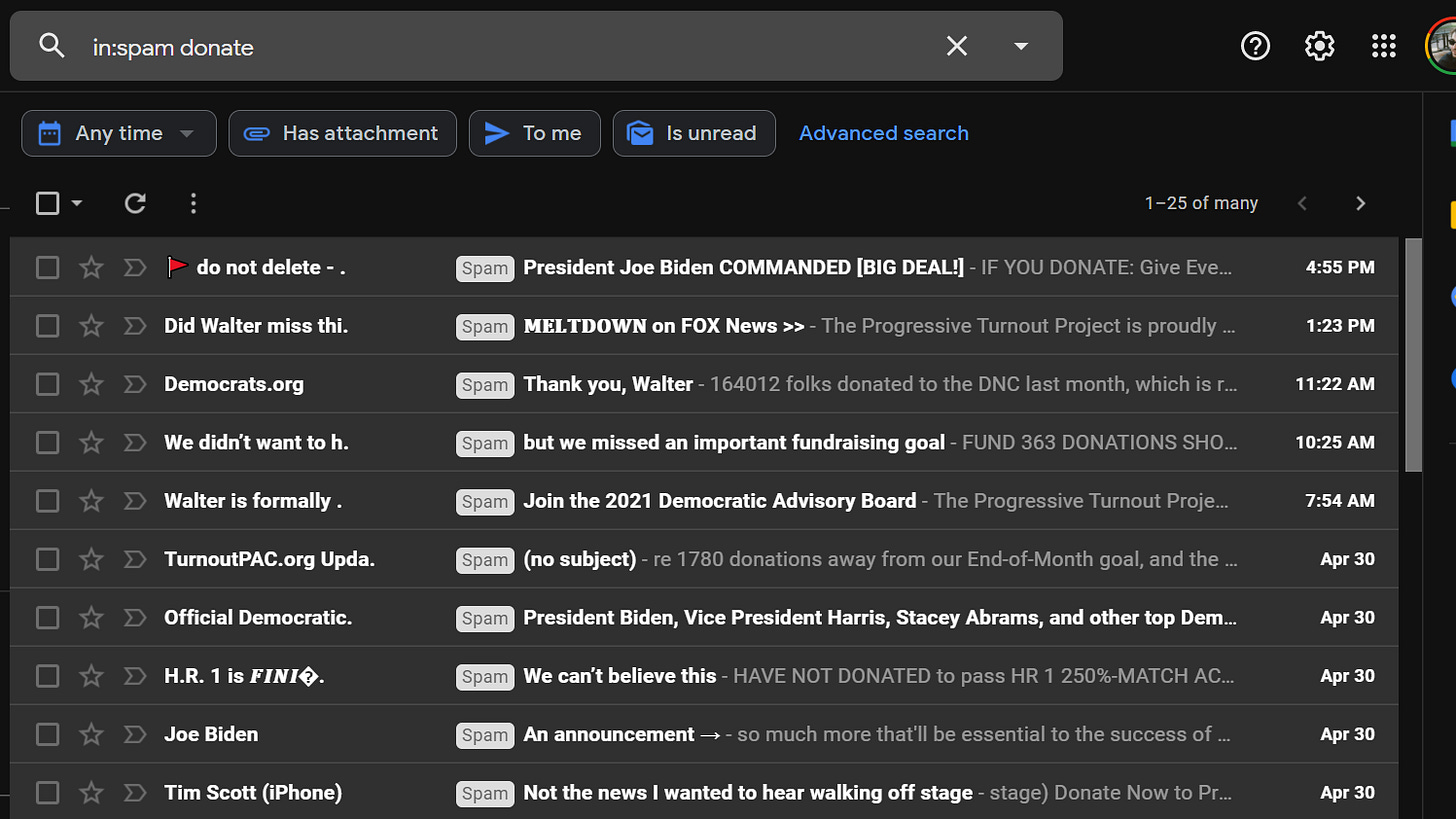Toggle the Is unread filter chip

tap(694, 133)
